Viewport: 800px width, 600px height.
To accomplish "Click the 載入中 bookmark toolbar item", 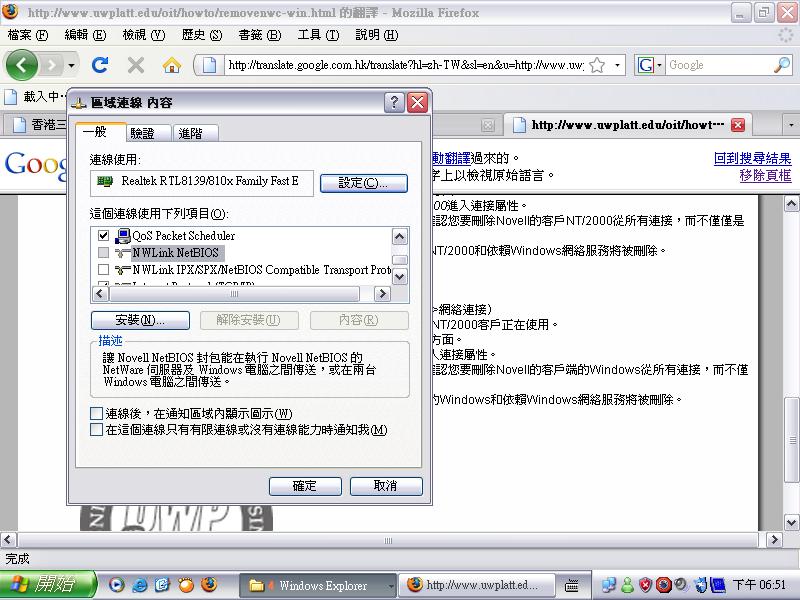I will tap(36, 96).
